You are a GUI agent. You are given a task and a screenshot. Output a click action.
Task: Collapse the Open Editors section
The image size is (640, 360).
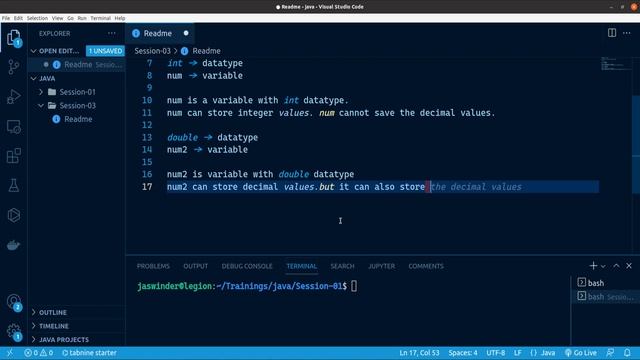click(x=33, y=51)
